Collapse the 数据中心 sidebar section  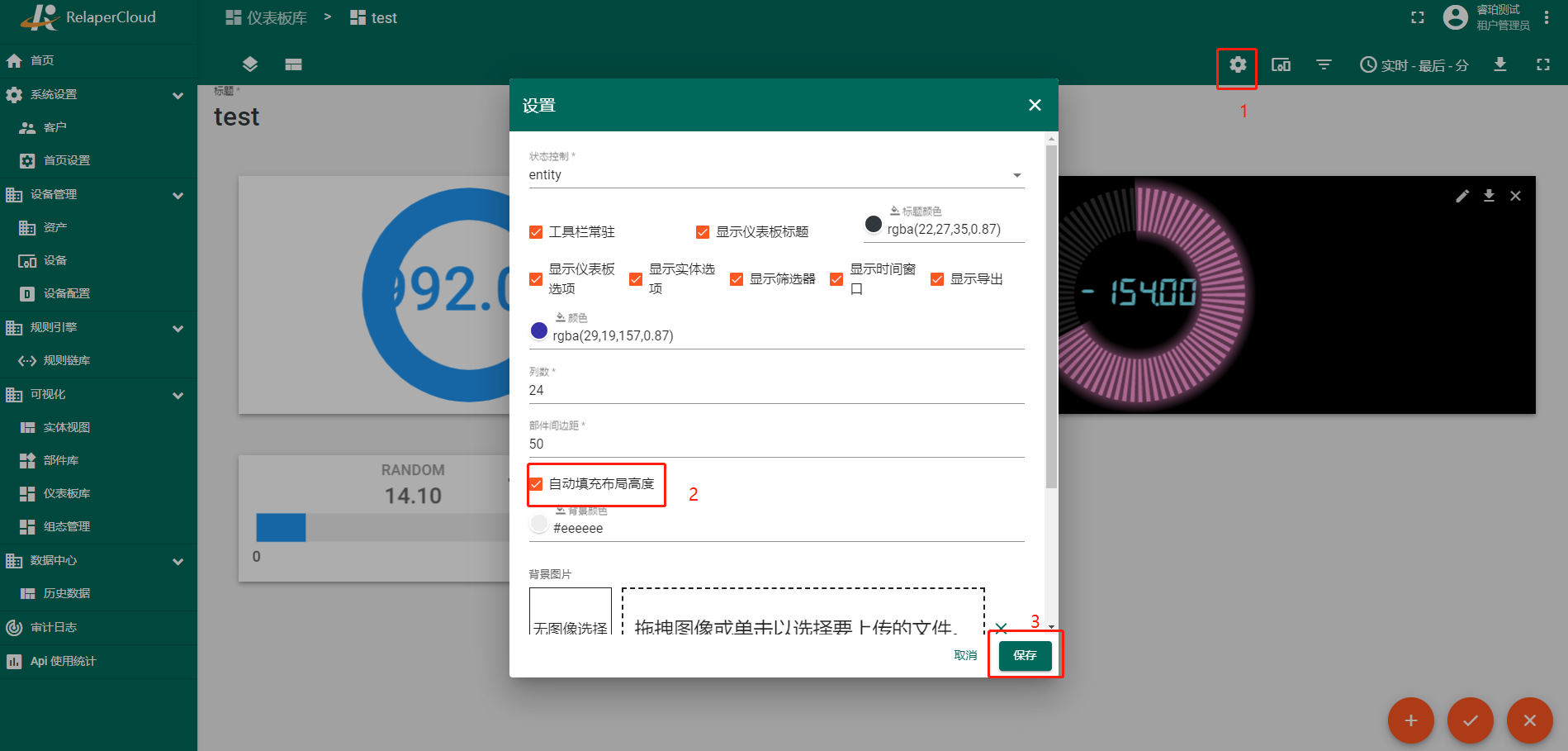[178, 561]
